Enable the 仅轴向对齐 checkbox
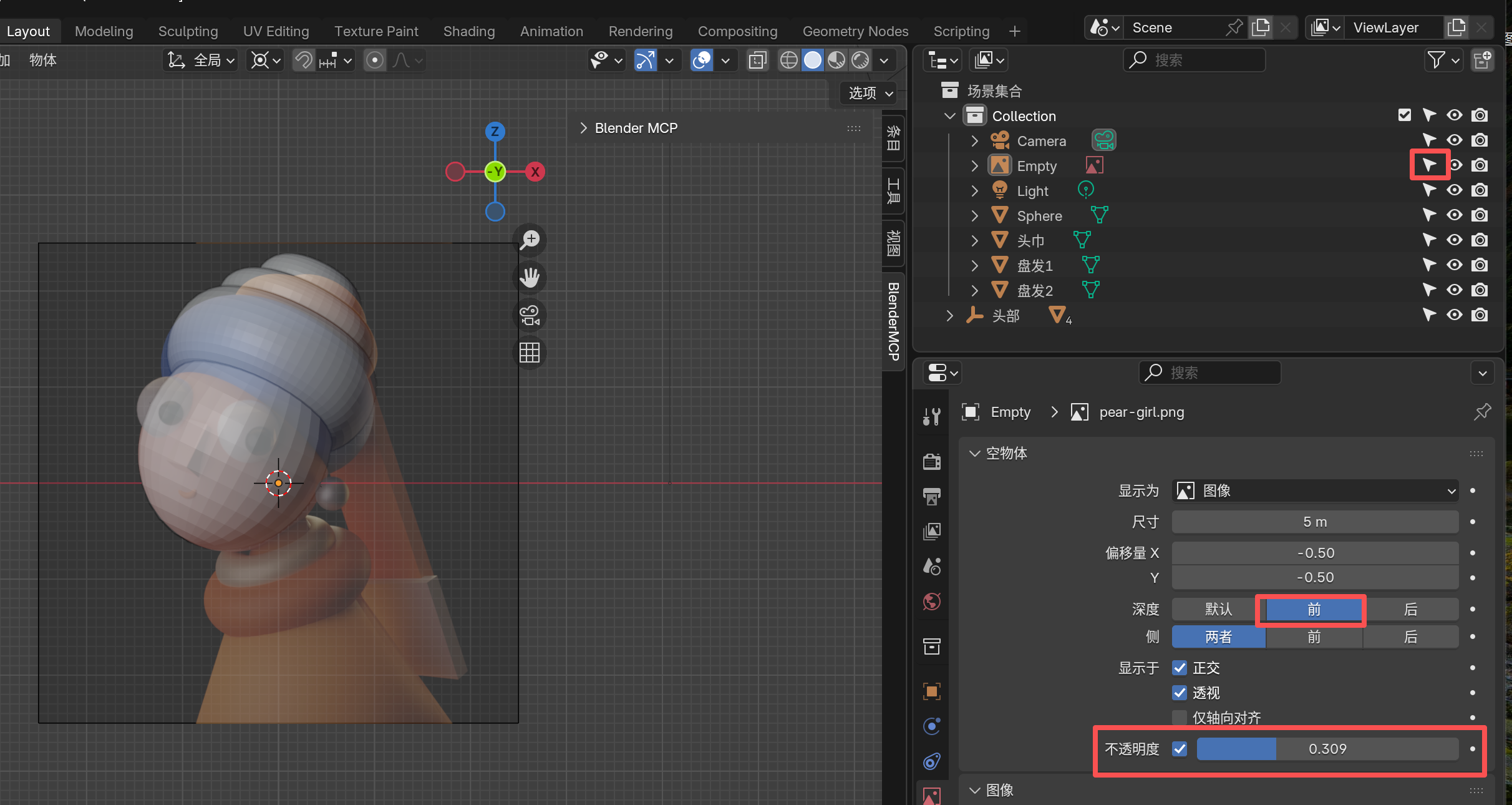Viewport: 1512px width, 805px height. (1179, 717)
